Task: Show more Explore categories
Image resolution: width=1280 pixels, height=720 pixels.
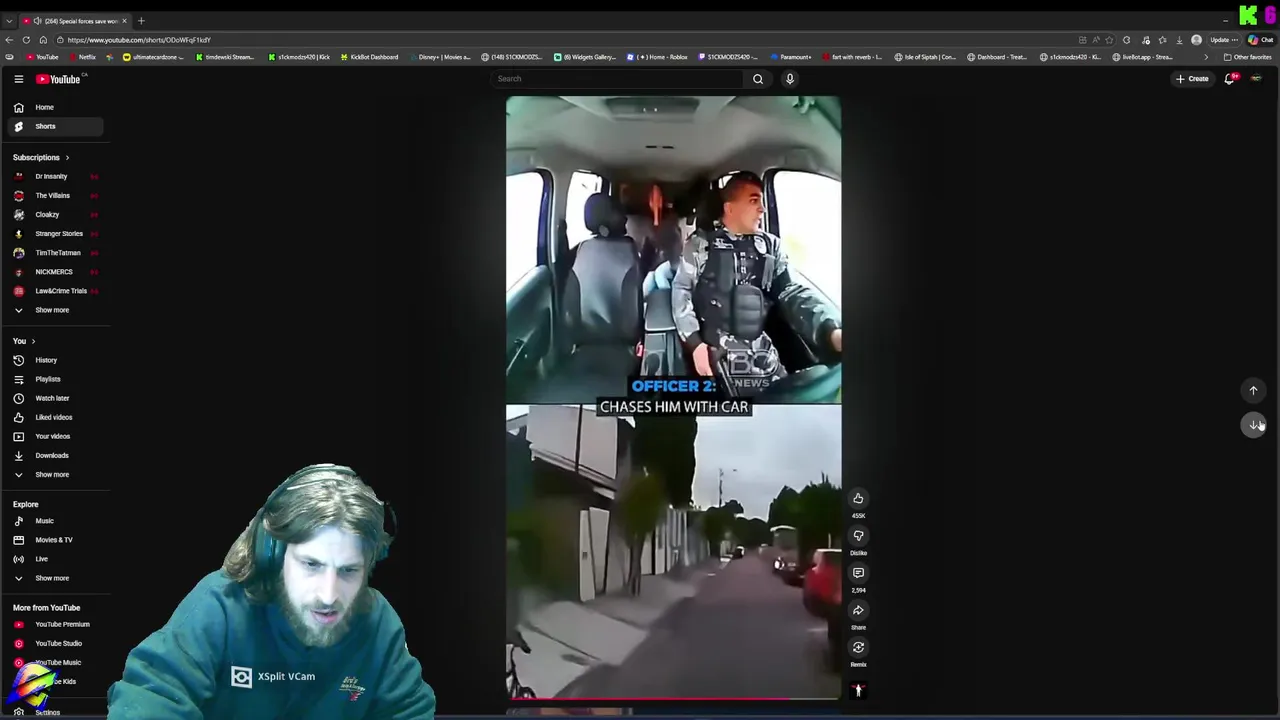Action: (x=52, y=578)
